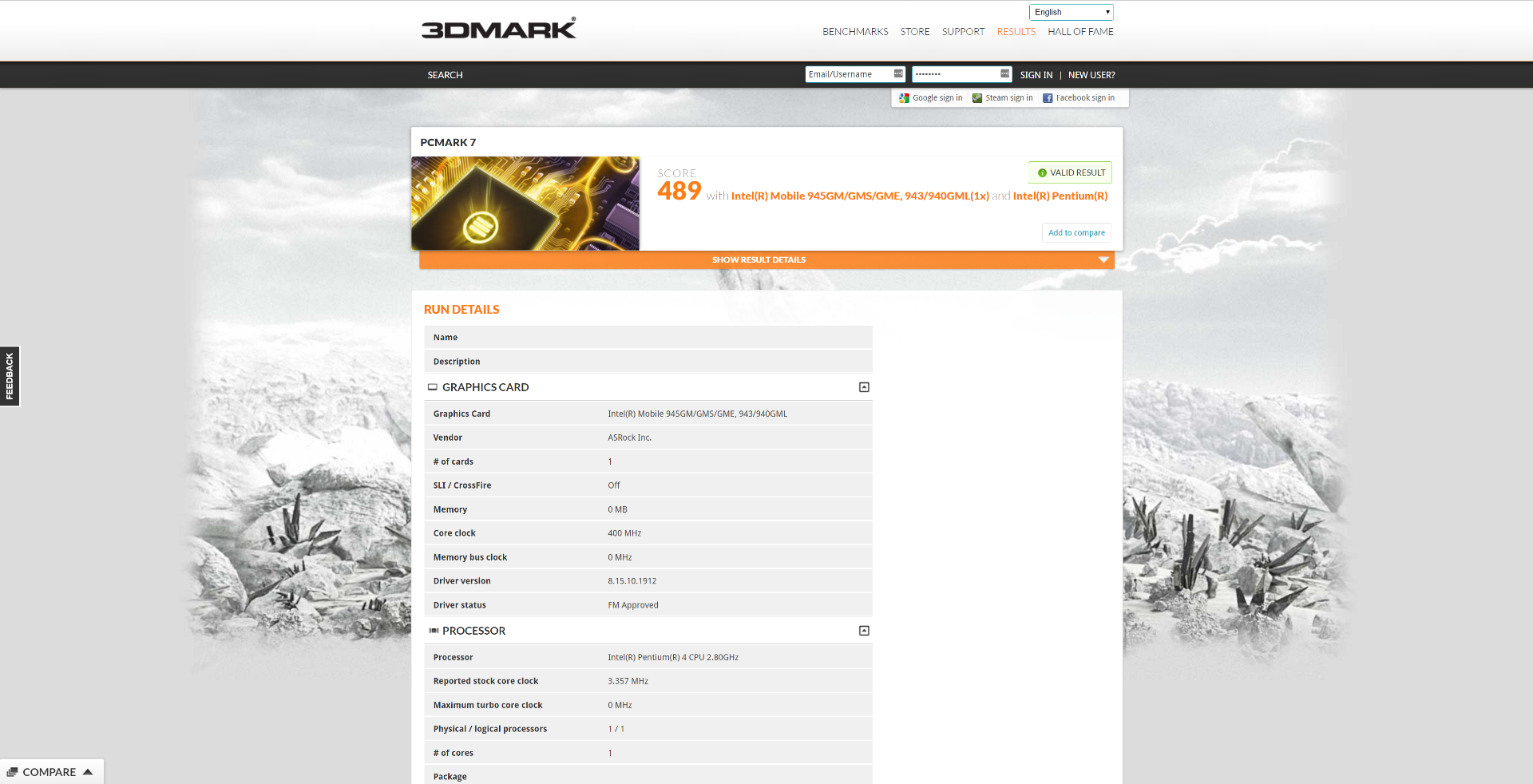Click the SIGN IN button
The image size is (1533, 784).
[x=1036, y=75]
